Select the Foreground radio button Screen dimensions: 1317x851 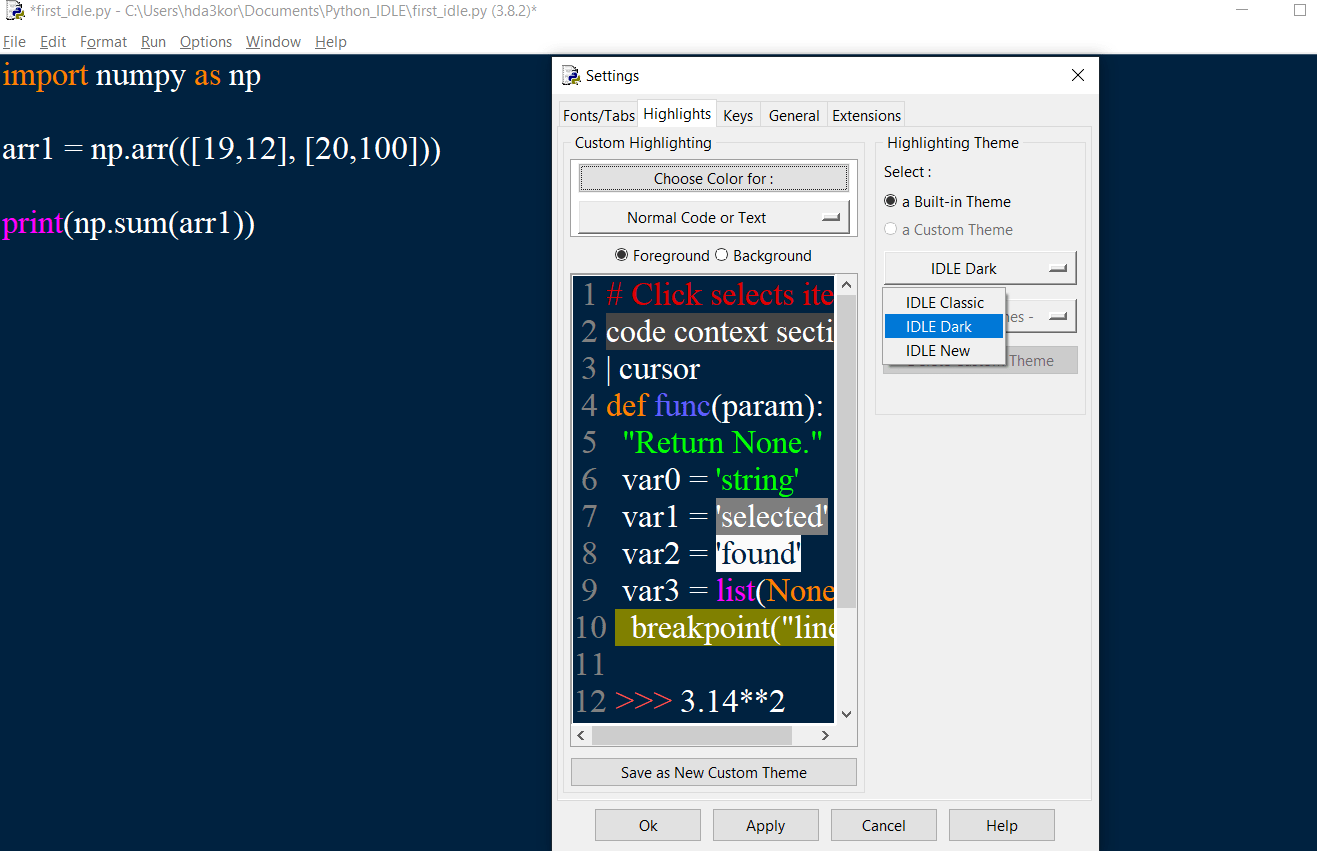[x=662, y=256]
